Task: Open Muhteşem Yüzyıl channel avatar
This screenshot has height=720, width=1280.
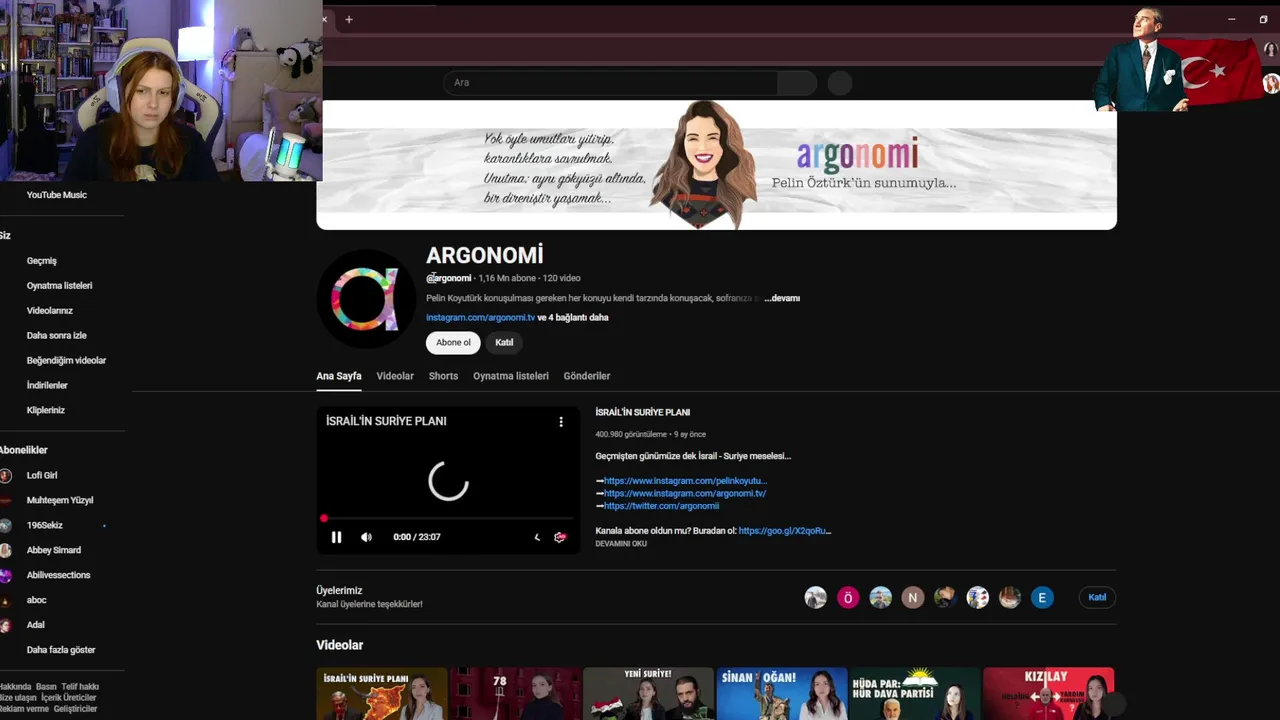Action: point(6,500)
